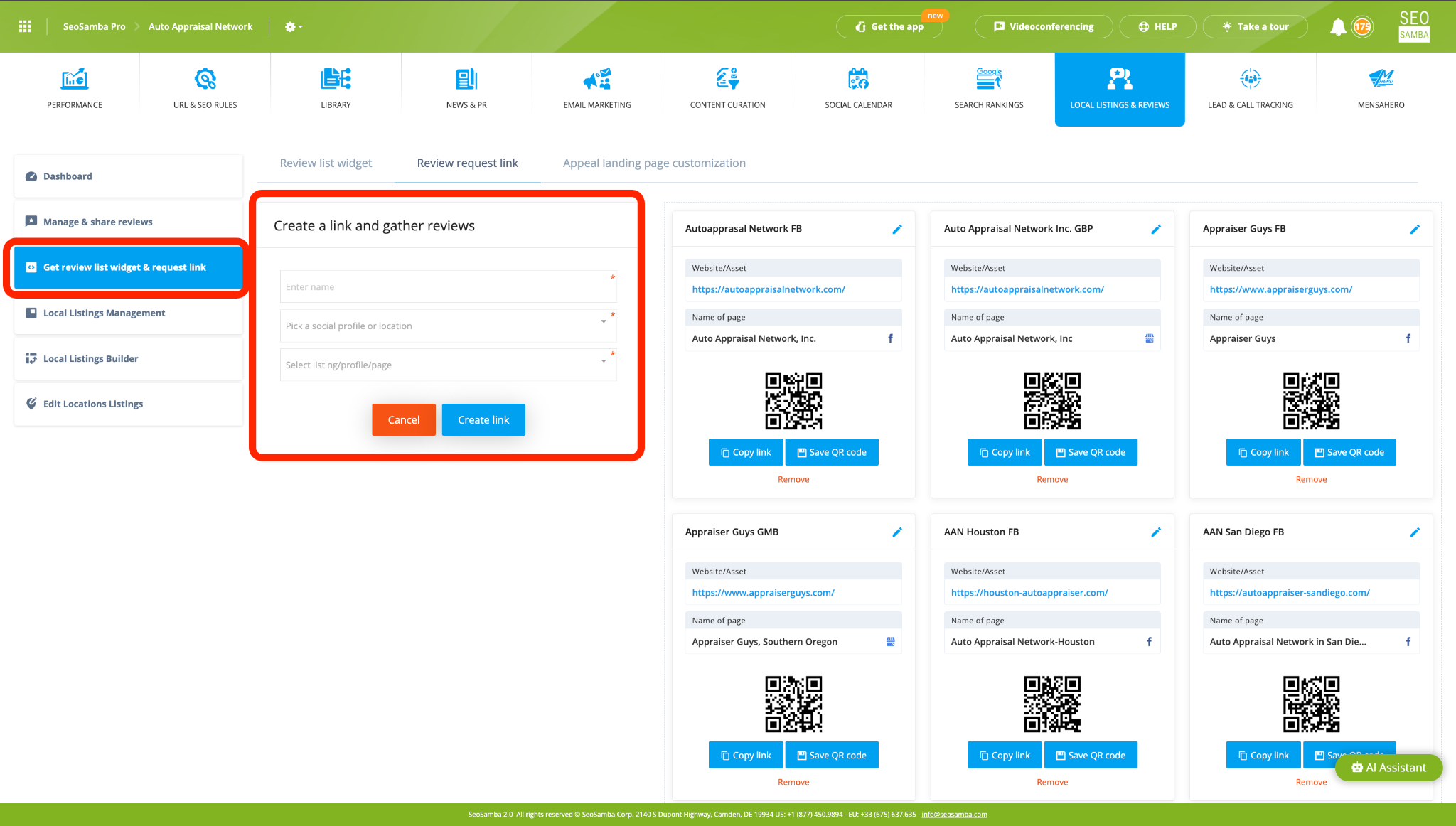Open Edit Locations Listings
The width and height of the screenshot is (1456, 826).
128,404
